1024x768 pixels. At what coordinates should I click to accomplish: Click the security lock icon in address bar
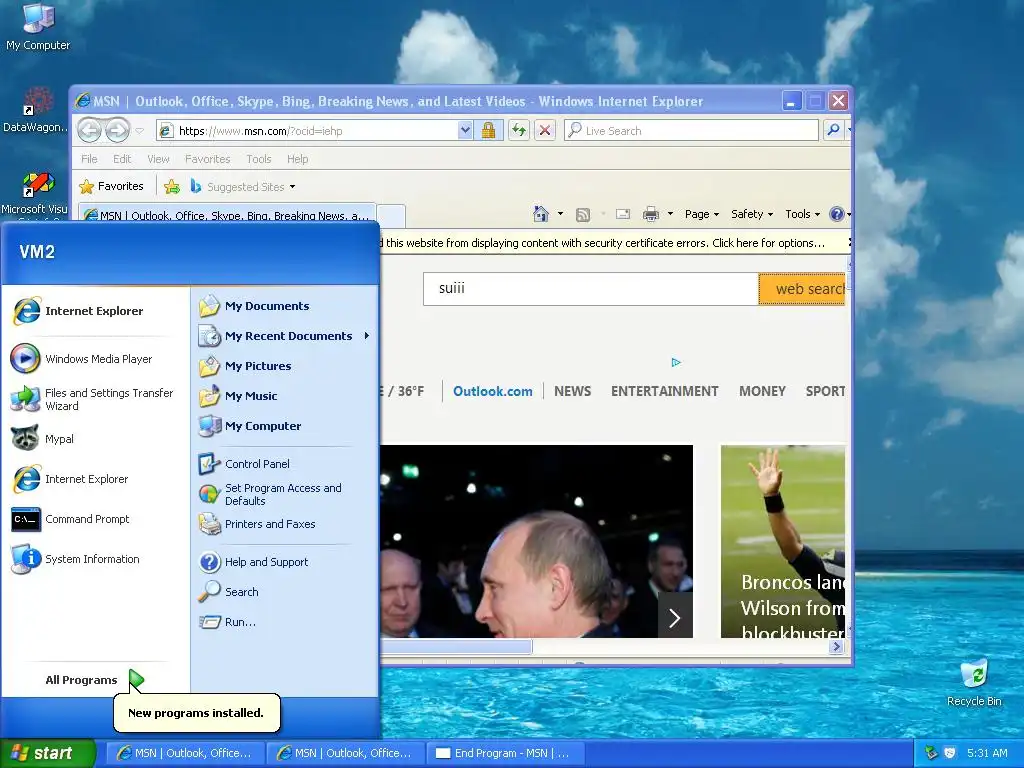click(488, 131)
